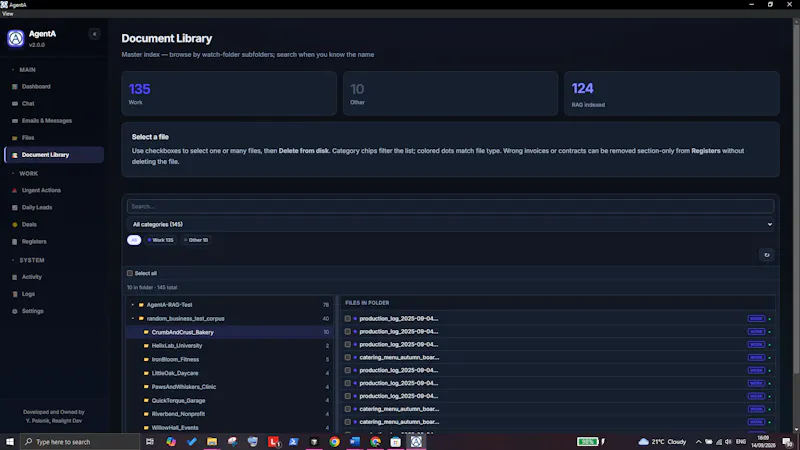Image resolution: width=800 pixels, height=450 pixels.
Task: Open the Windows Start menu
Action: pos(10,442)
